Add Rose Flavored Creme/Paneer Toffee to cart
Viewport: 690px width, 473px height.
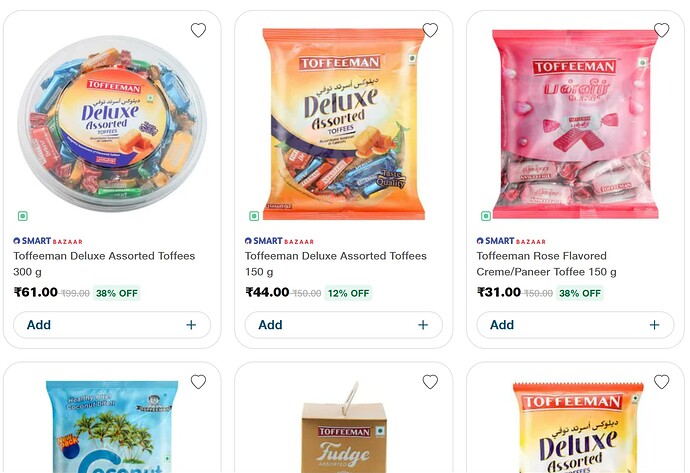(x=503, y=325)
